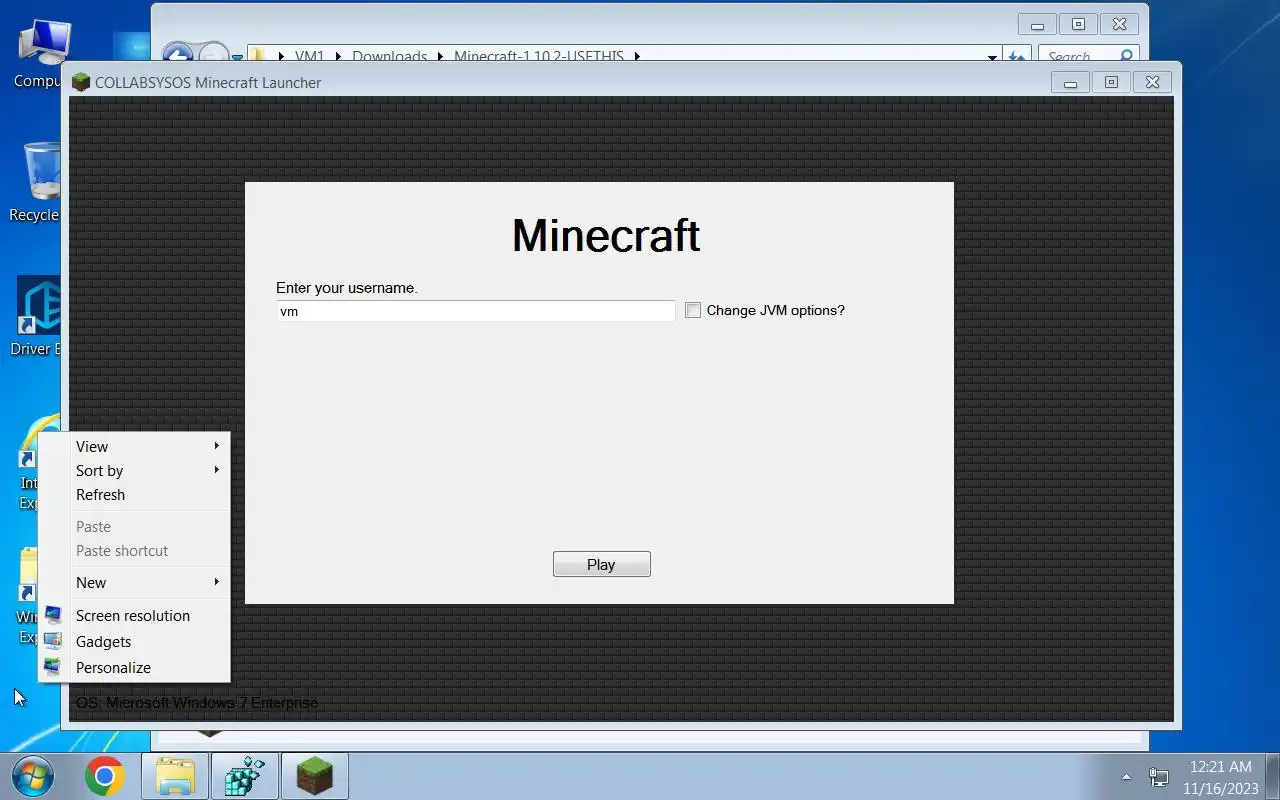The height and width of the screenshot is (800, 1280).
Task: Show hidden system tray icons
Action: coord(1126,777)
